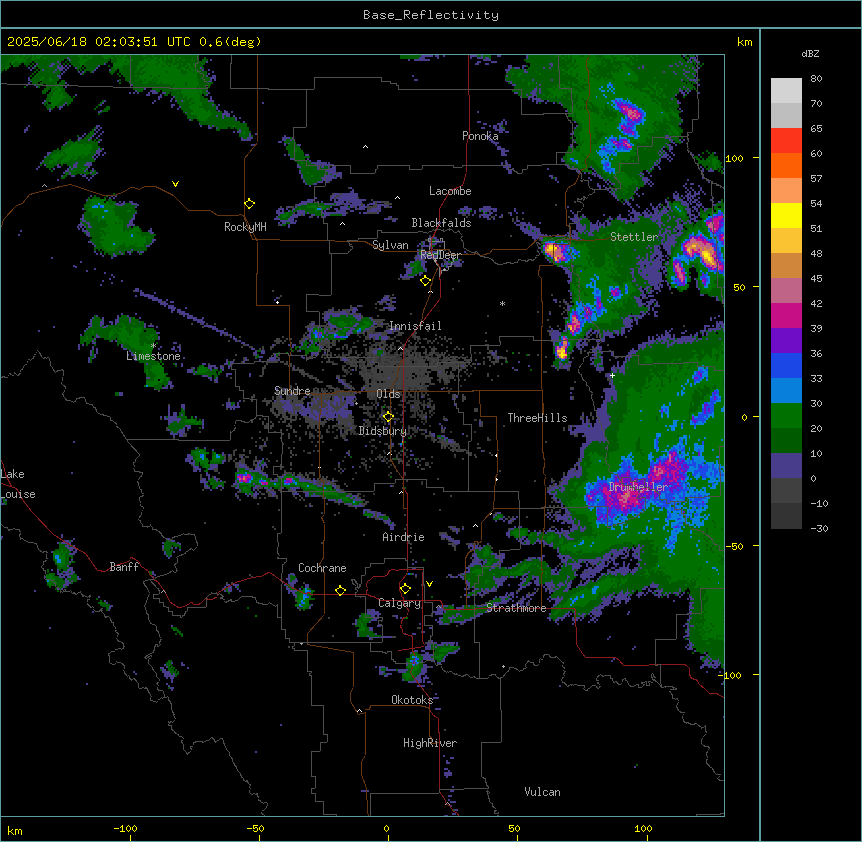Click the Lake Louise label
The height and width of the screenshot is (842, 862).
[18, 484]
